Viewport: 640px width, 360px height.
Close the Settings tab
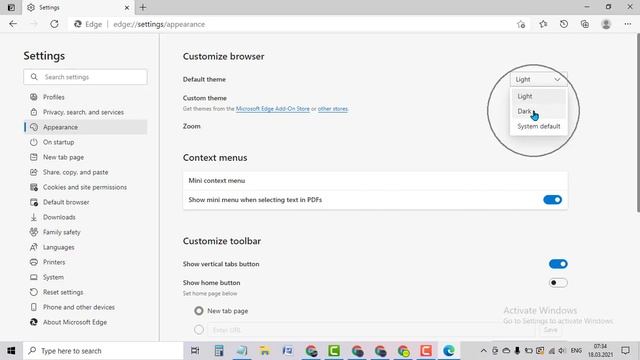point(127,7)
